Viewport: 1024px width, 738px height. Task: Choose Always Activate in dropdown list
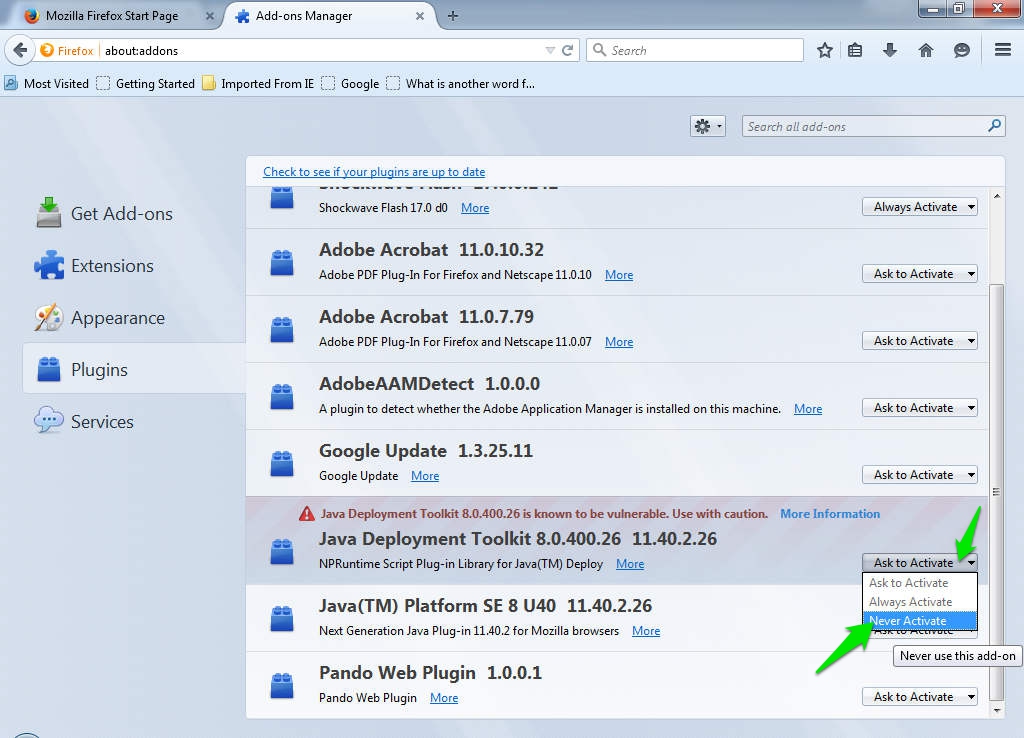[920, 602]
